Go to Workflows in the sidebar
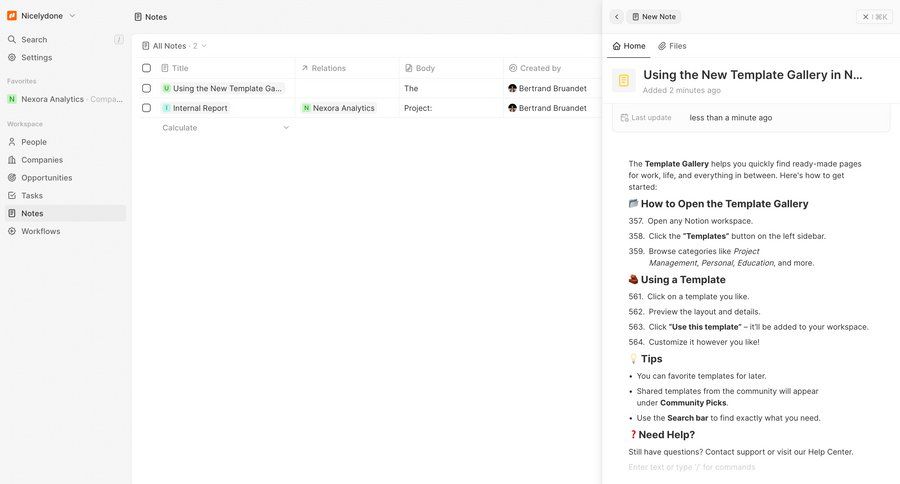This screenshot has width=900, height=484. coord(40,231)
